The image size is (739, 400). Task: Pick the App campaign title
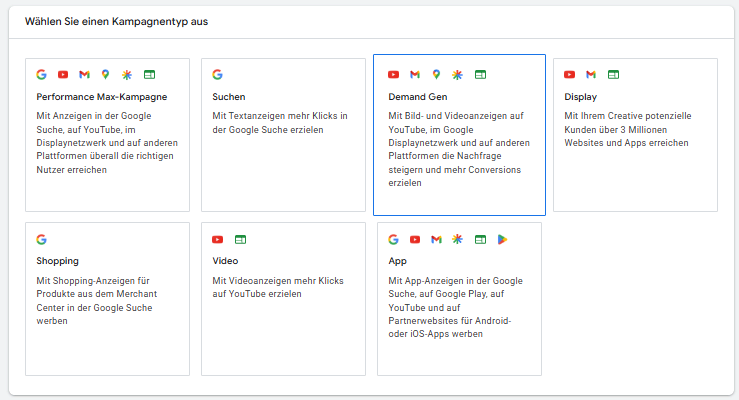point(397,261)
